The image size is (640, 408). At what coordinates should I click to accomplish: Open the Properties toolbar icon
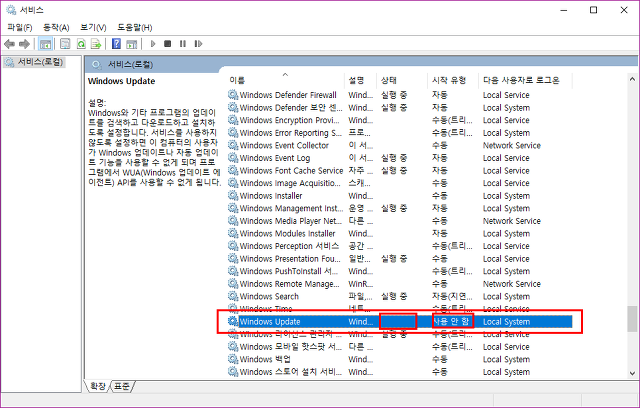[x=65, y=44]
